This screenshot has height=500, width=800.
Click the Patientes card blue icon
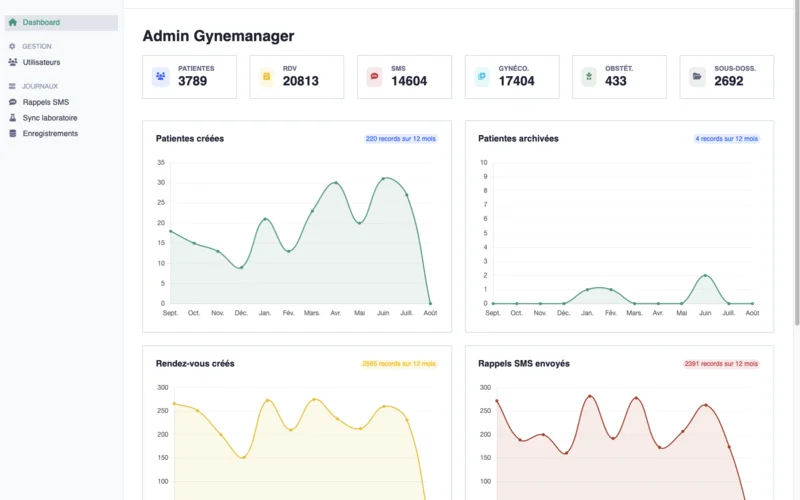161,77
